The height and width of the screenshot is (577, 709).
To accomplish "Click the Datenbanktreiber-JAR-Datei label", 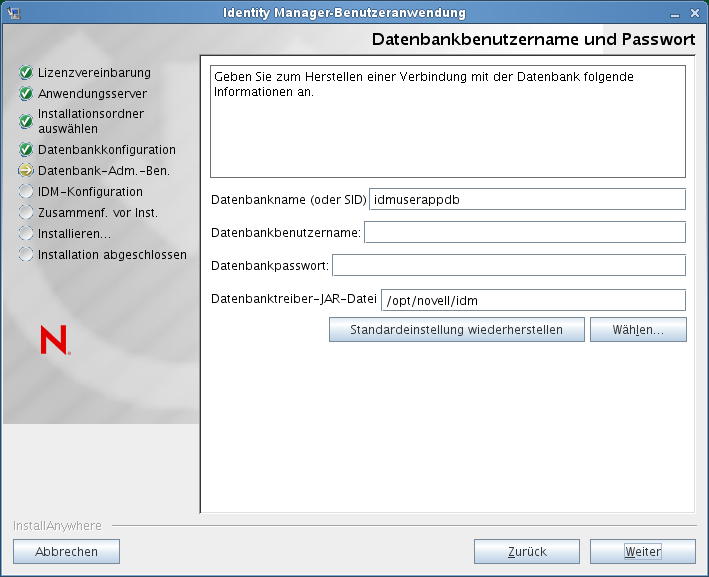I will pyautogui.click(x=294, y=299).
